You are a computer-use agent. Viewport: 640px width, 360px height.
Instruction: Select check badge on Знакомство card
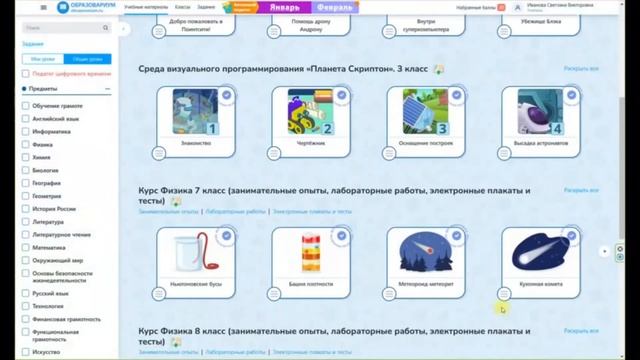(x=227, y=95)
